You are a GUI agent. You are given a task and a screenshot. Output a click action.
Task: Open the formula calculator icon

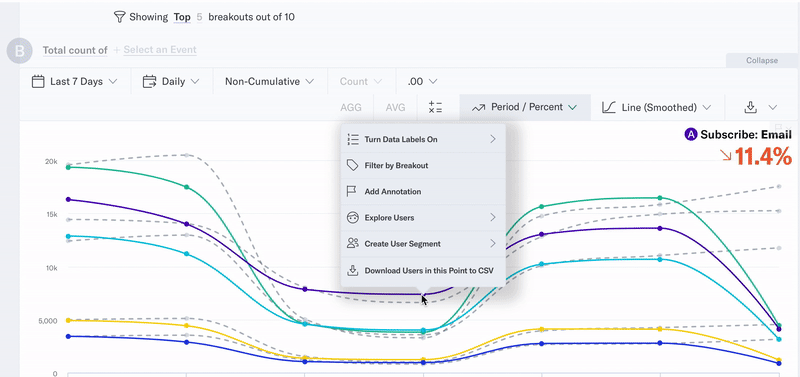point(435,108)
